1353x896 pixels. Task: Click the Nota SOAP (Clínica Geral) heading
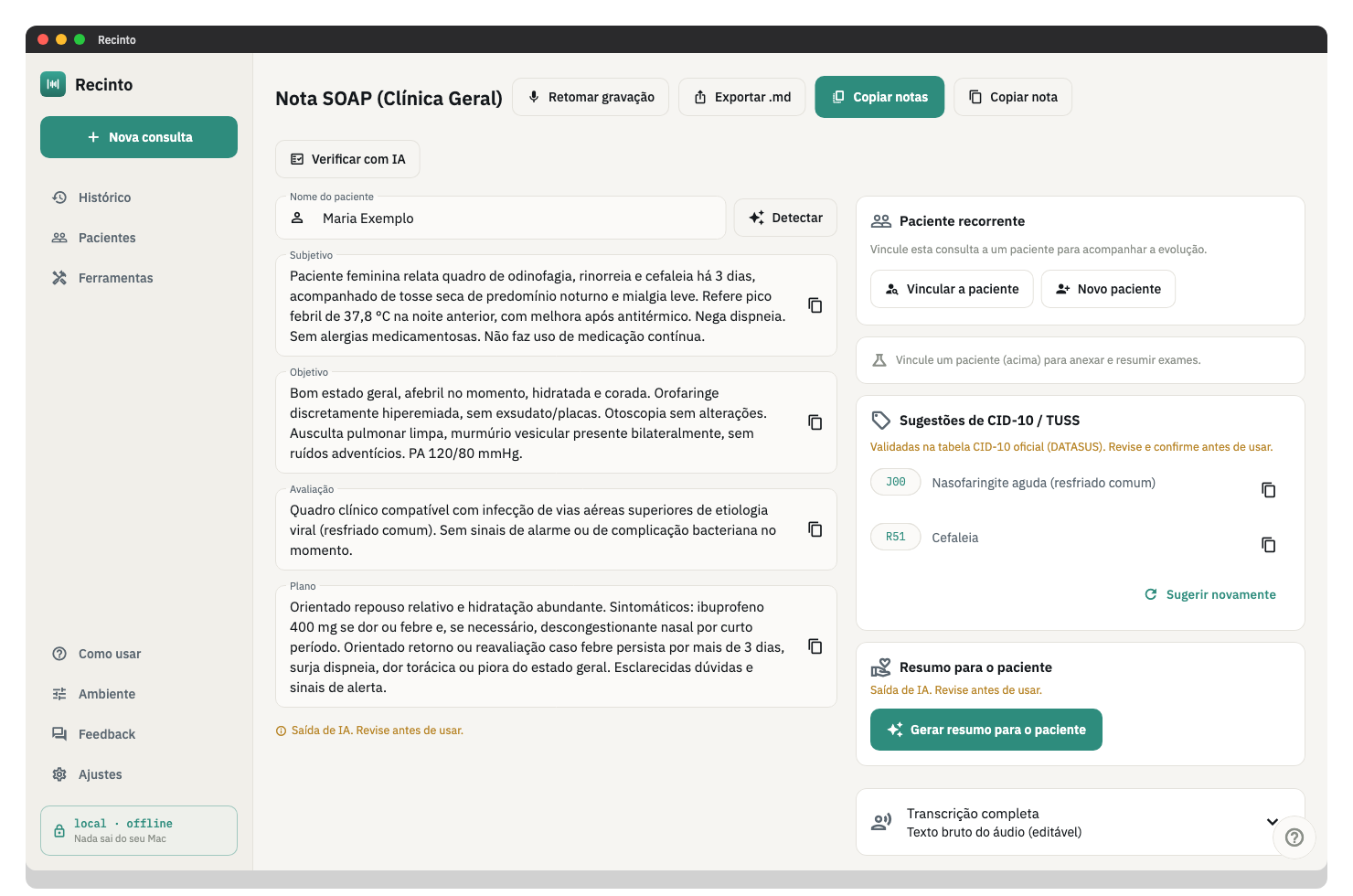(x=389, y=98)
